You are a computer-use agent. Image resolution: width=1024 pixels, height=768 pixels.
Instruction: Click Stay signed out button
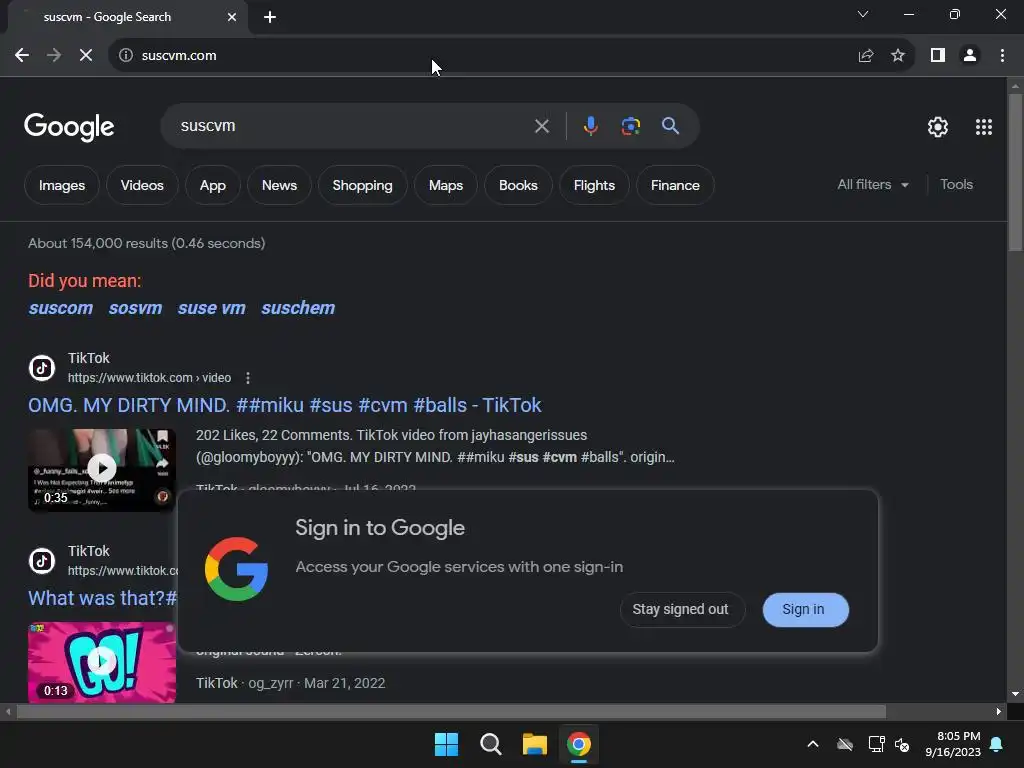680,609
